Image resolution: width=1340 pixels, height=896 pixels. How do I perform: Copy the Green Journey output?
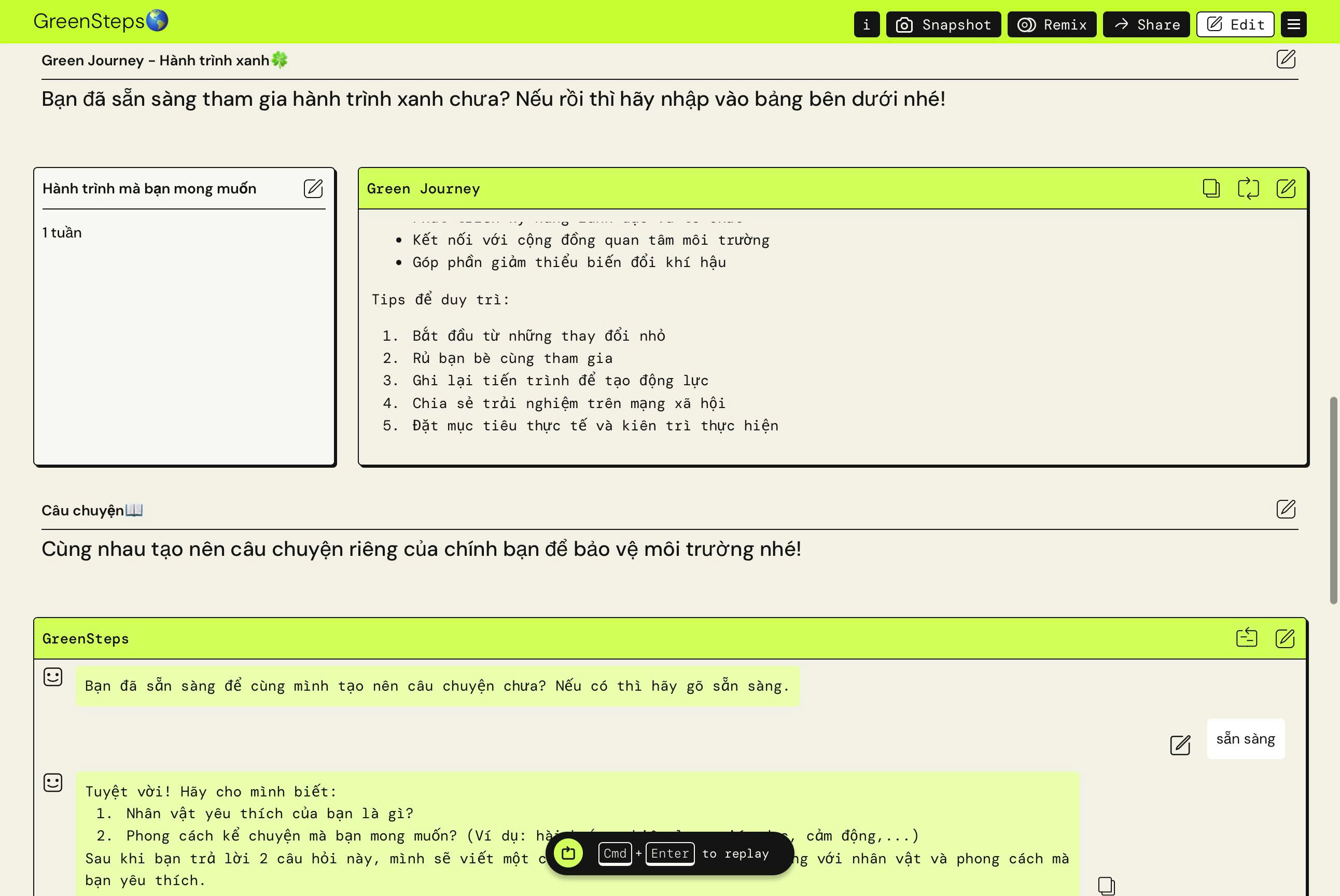(x=1211, y=188)
